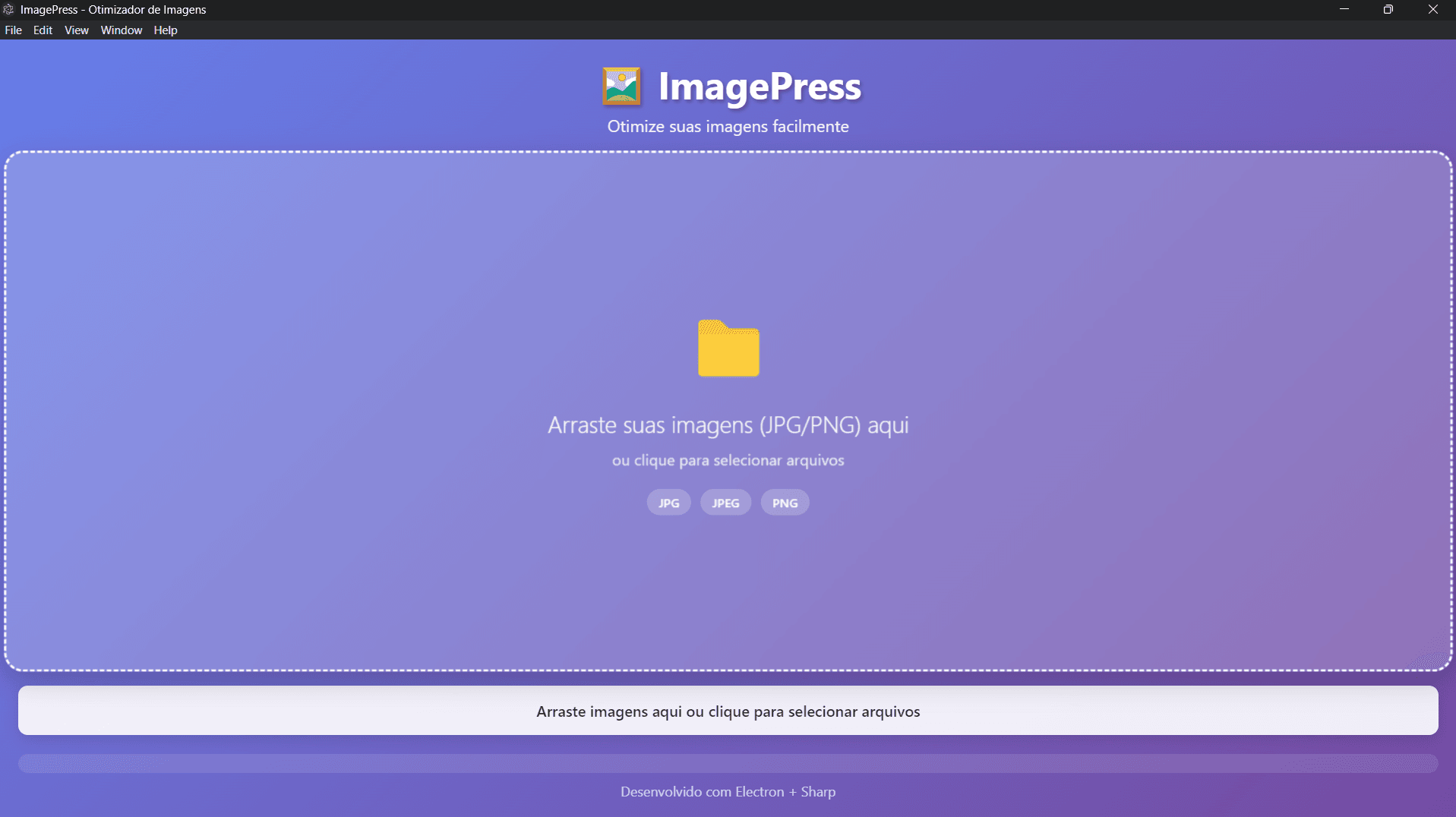Click 'Arraste imagens aqui ou clique' status bar
The image size is (1456, 817).
[728, 711]
